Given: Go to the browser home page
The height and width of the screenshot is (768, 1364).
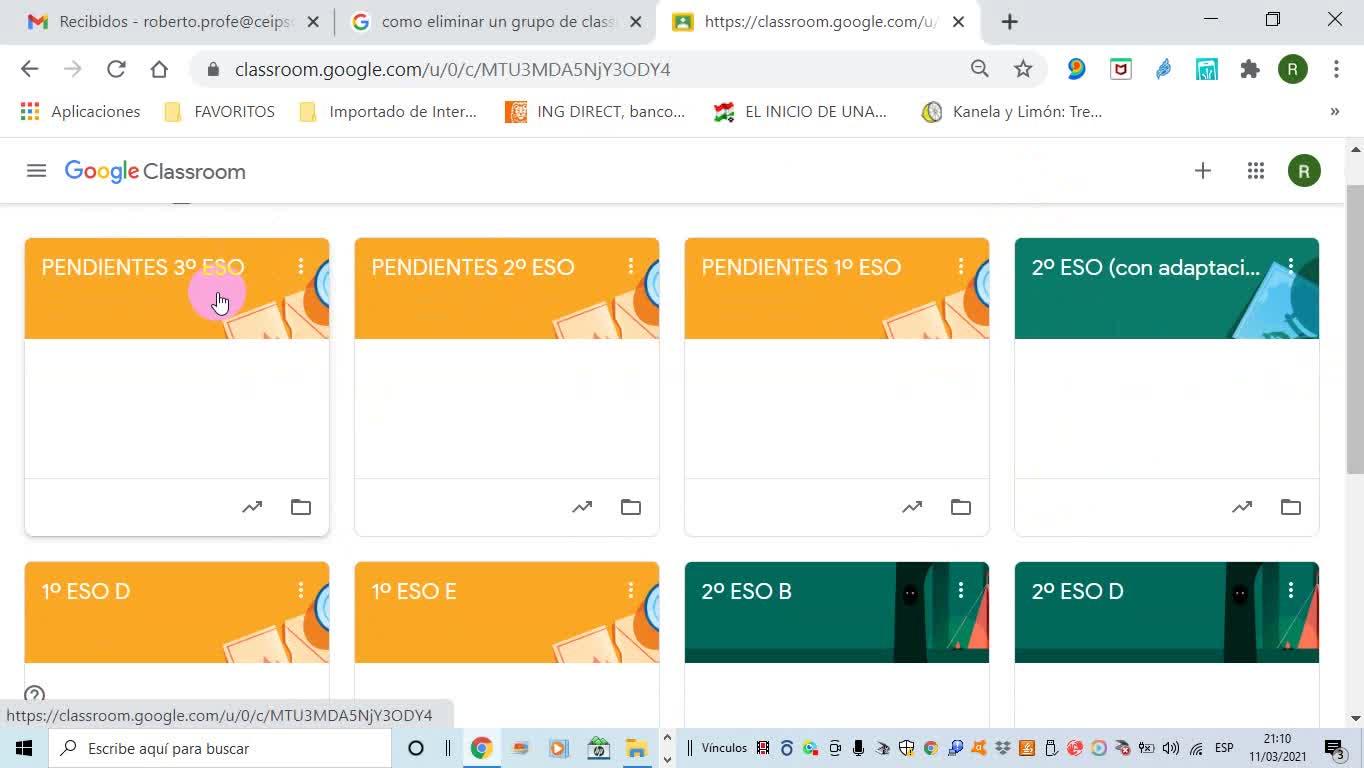Looking at the screenshot, I should 159,69.
